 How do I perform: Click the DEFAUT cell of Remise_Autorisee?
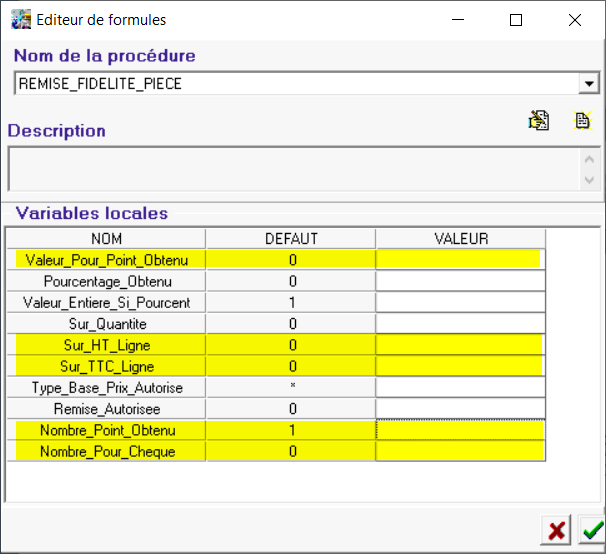tap(291, 409)
